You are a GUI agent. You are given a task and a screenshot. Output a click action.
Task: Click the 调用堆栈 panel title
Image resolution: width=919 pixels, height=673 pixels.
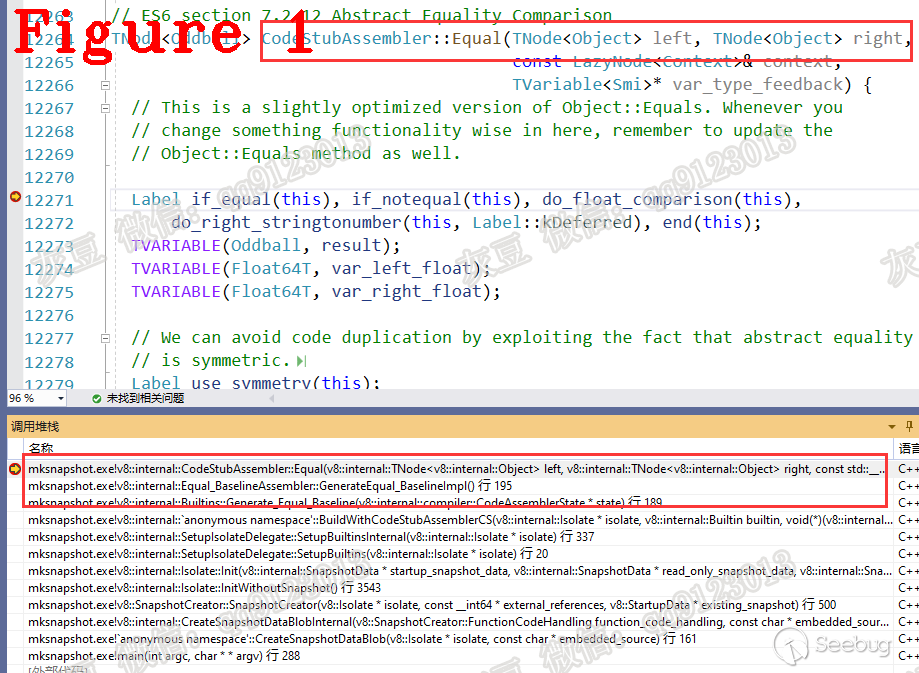click(x=35, y=427)
